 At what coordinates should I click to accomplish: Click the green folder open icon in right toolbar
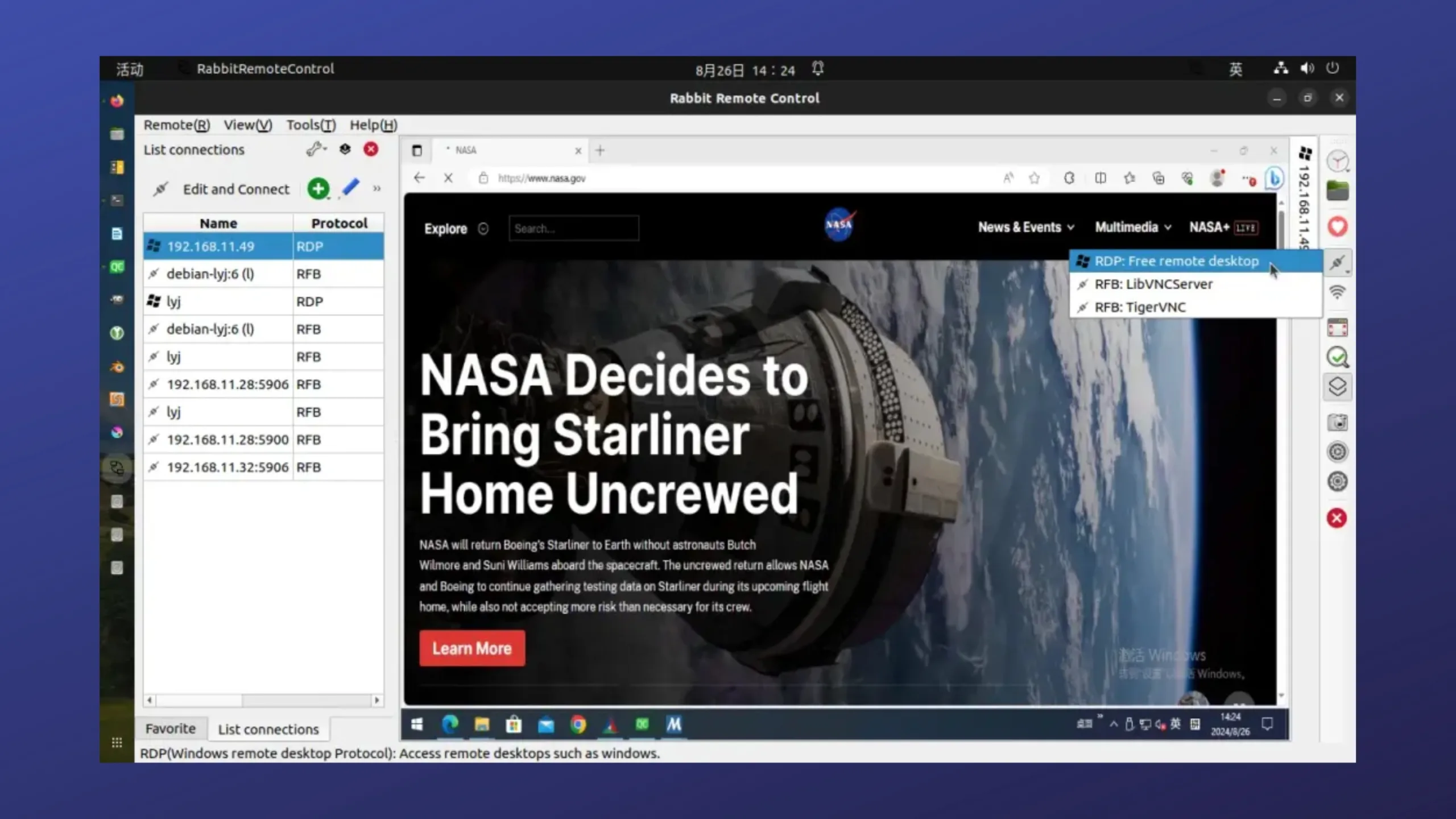point(1338,191)
